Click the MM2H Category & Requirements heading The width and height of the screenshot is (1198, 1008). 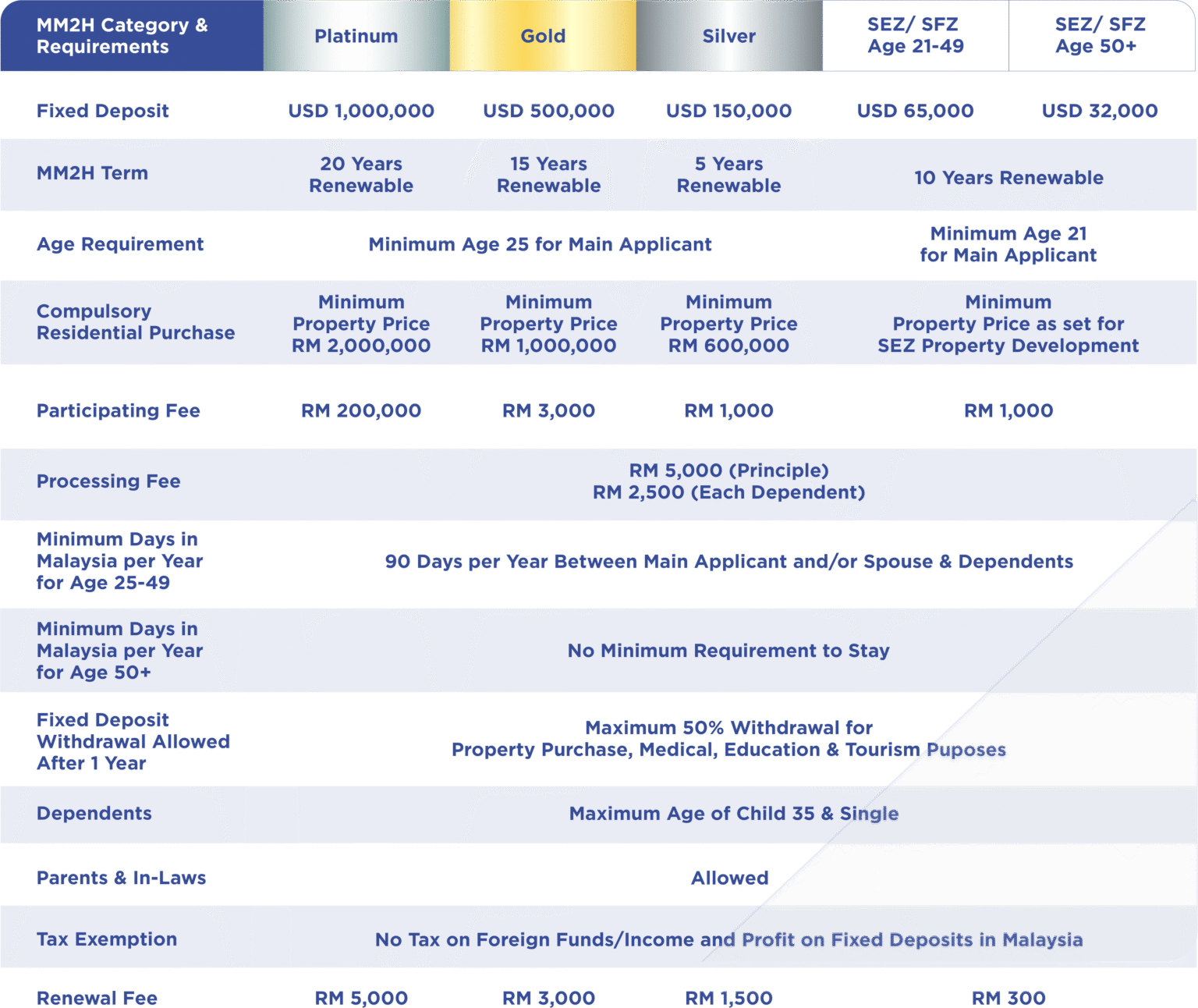[122, 36]
